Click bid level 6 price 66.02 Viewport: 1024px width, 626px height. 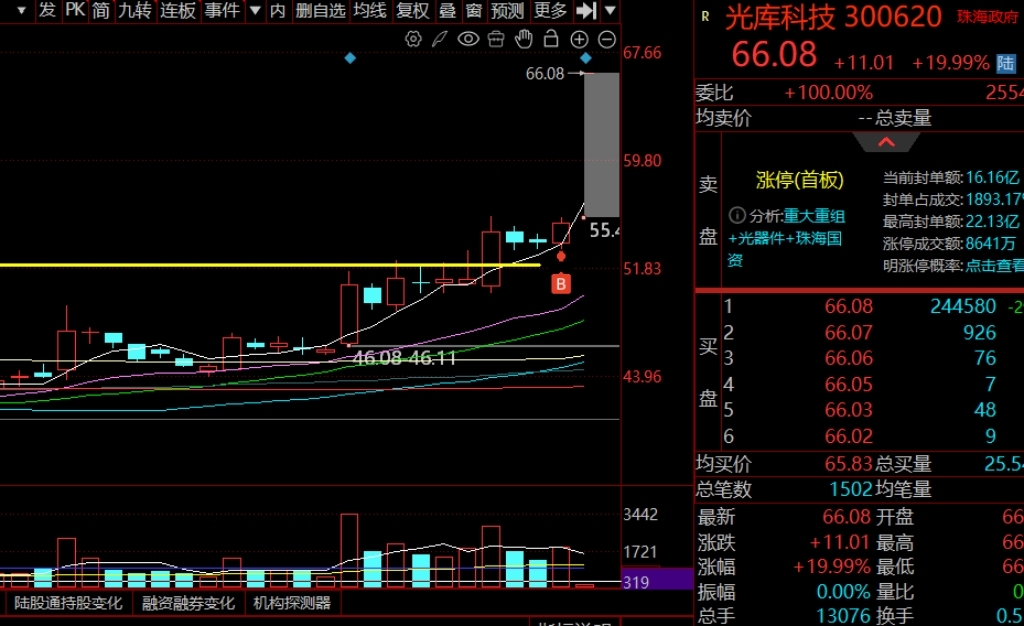(848, 435)
